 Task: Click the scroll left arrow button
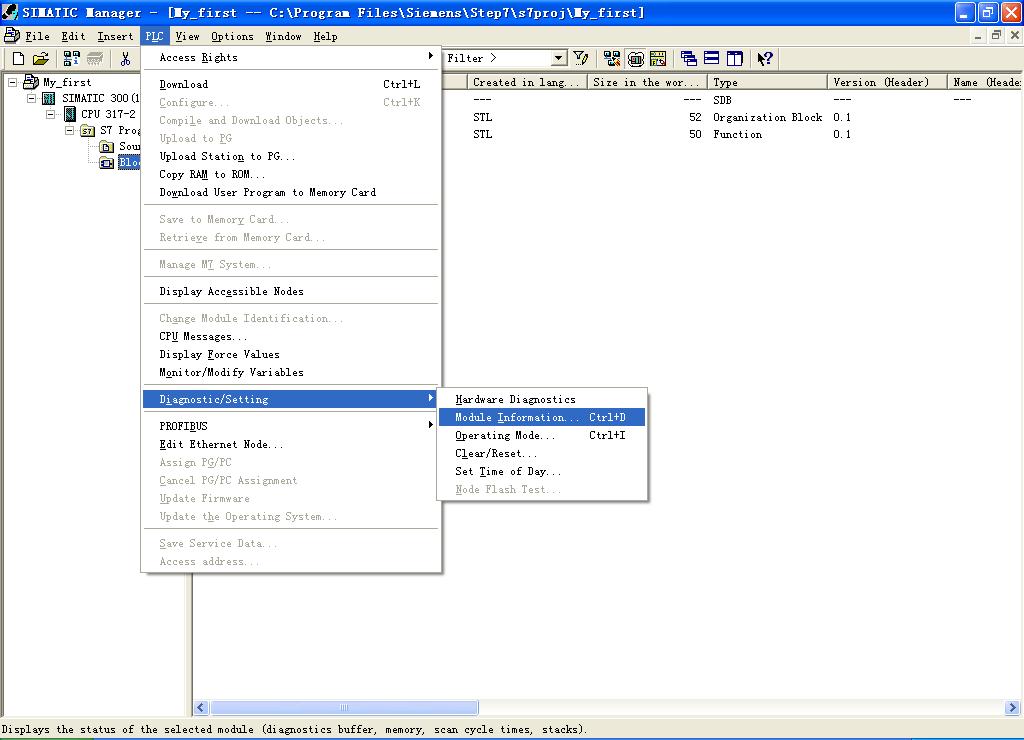click(201, 707)
